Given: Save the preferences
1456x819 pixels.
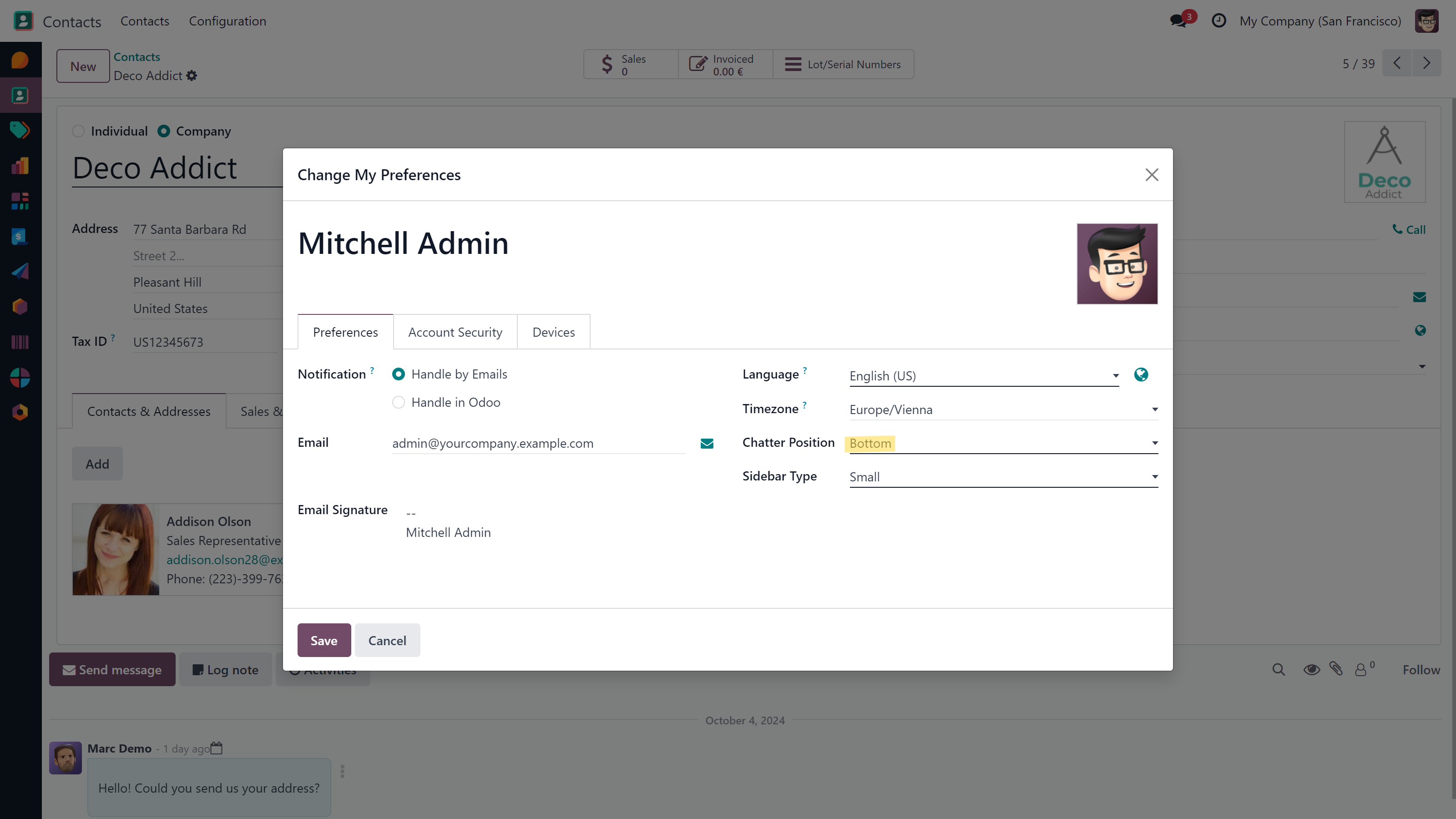Looking at the screenshot, I should 324,640.
